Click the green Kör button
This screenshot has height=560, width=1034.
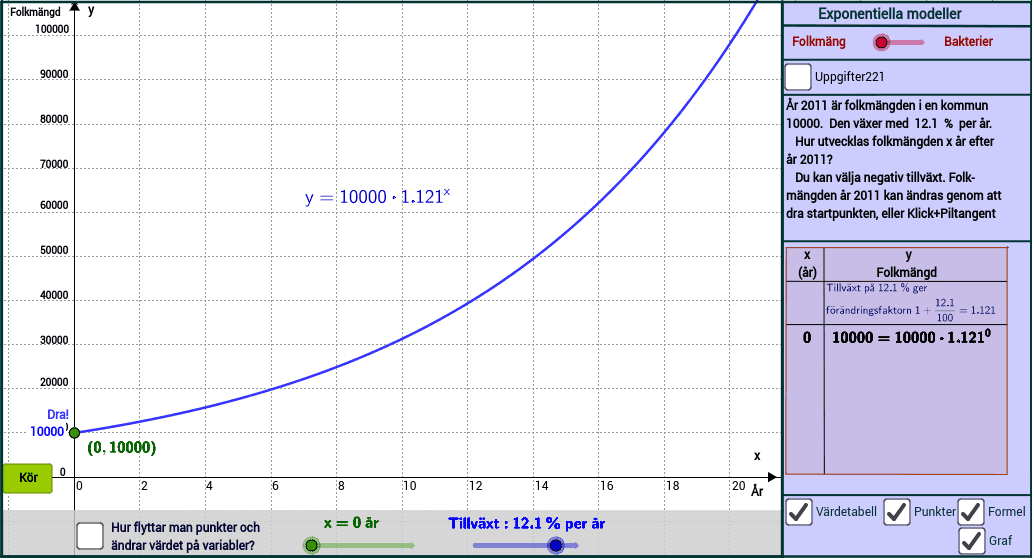coord(27,478)
